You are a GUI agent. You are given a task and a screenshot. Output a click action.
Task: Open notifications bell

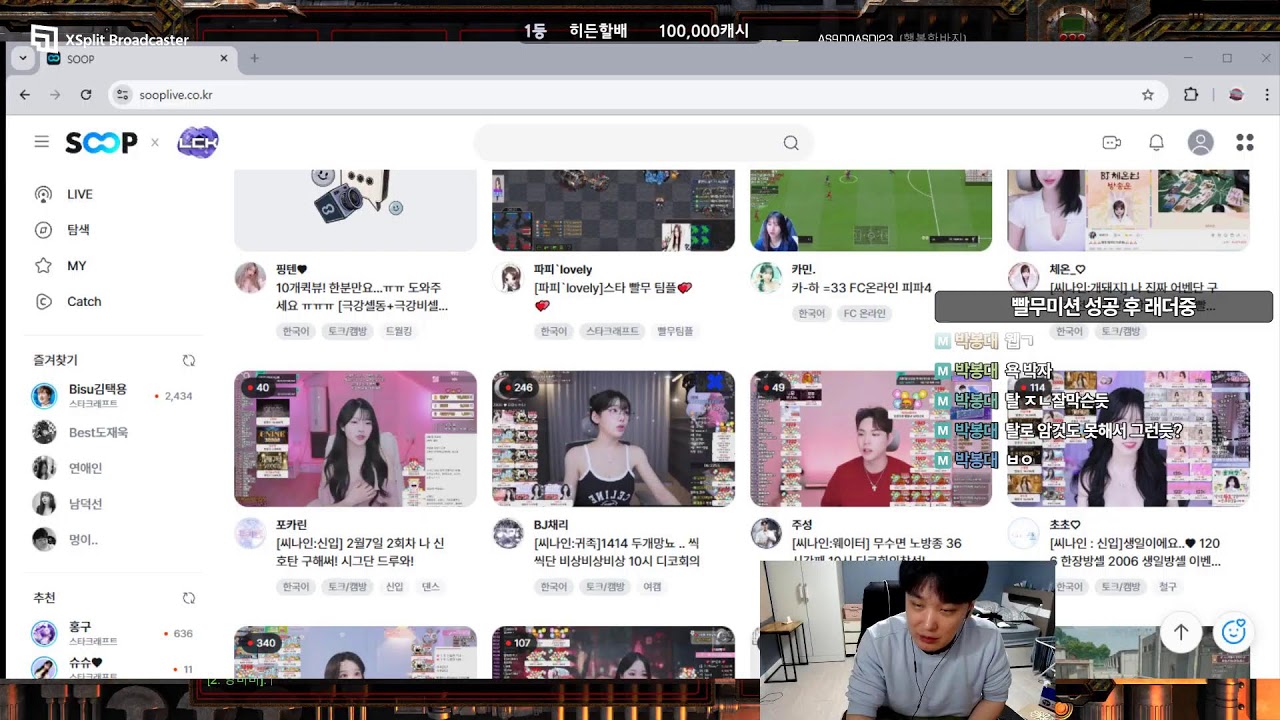click(1156, 143)
